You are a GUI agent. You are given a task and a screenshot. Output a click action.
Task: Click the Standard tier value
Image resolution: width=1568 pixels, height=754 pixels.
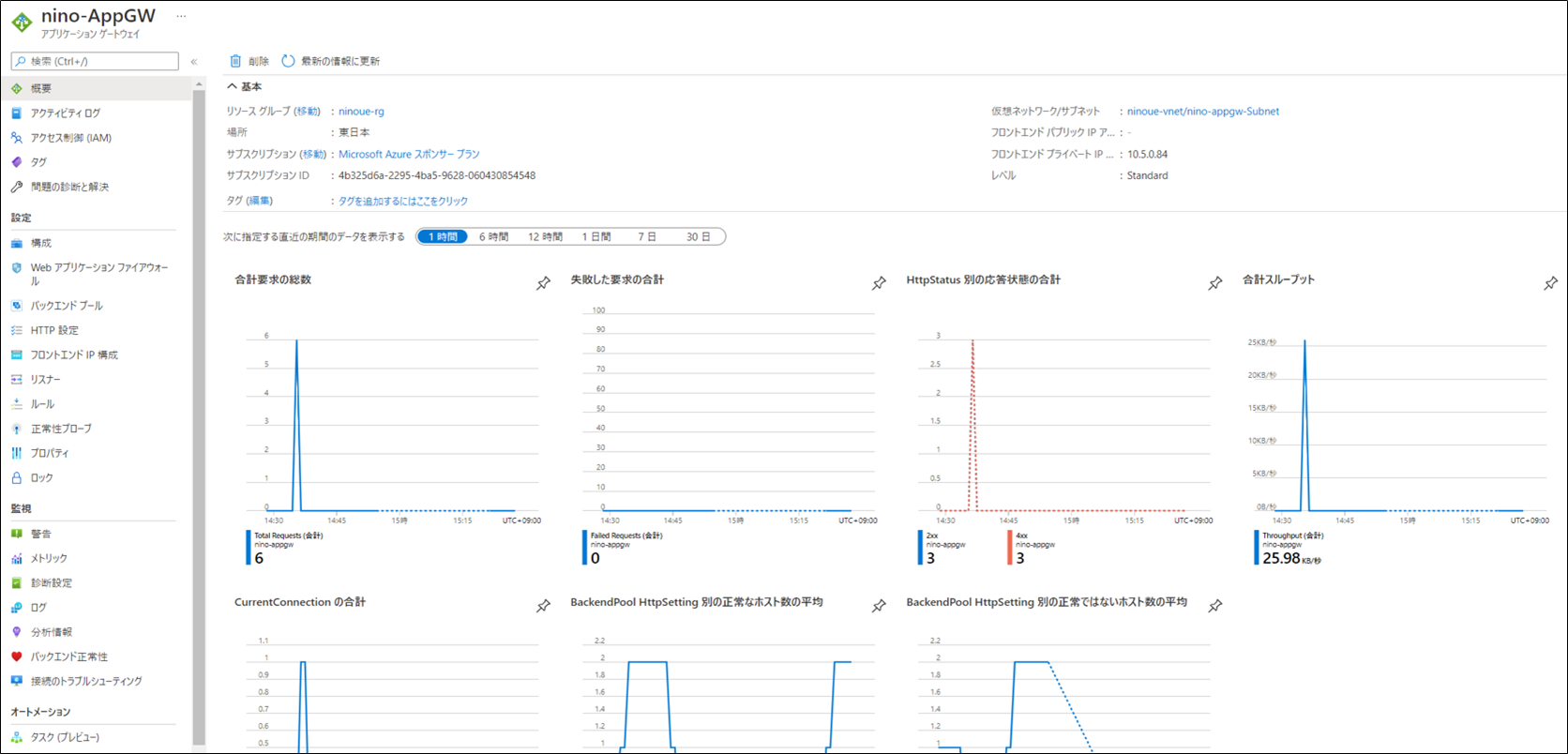pyautogui.click(x=1148, y=175)
